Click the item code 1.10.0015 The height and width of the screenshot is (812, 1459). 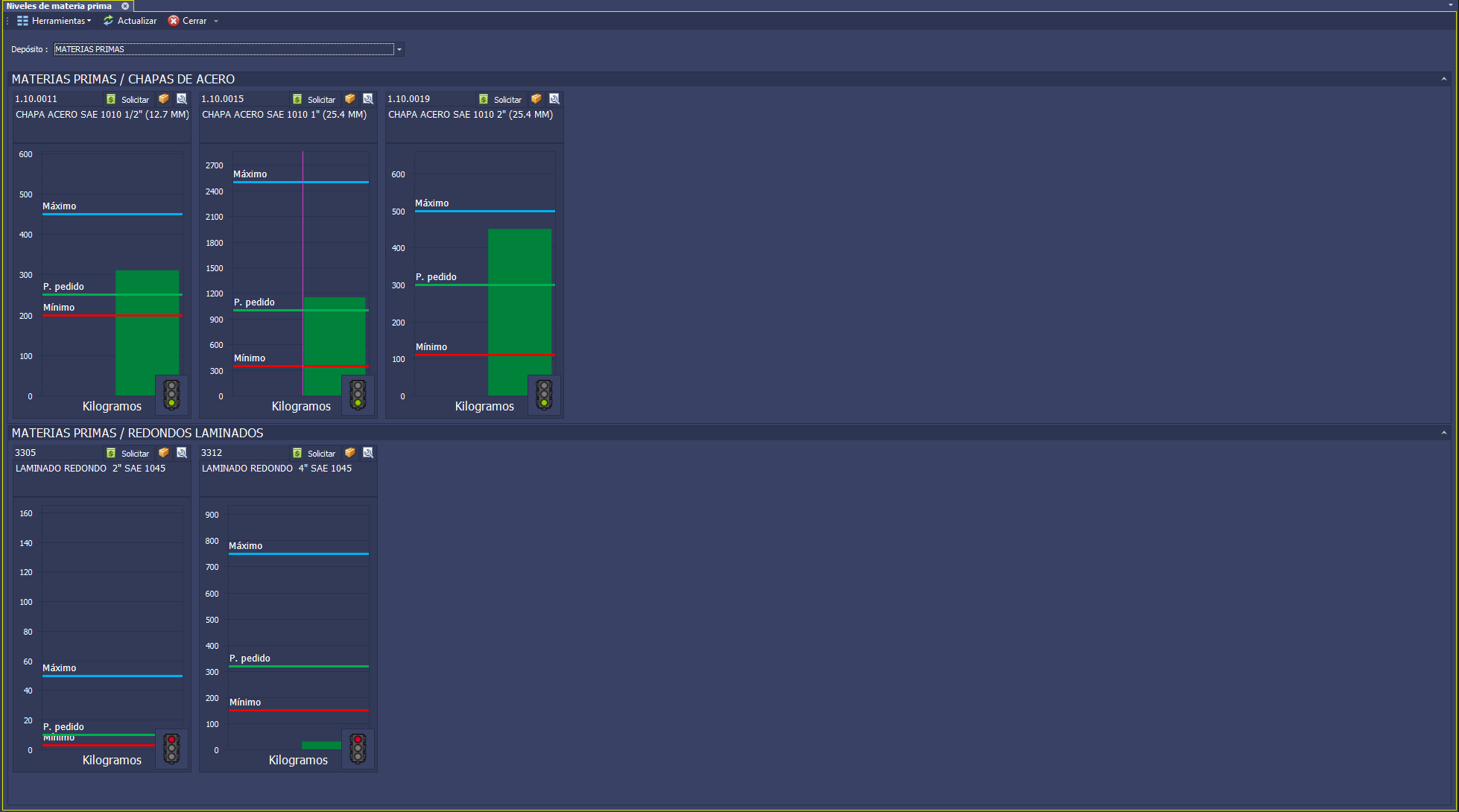coord(222,99)
